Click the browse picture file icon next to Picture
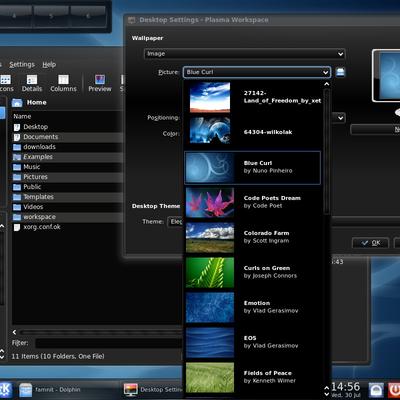400x400 pixels. tap(340, 72)
